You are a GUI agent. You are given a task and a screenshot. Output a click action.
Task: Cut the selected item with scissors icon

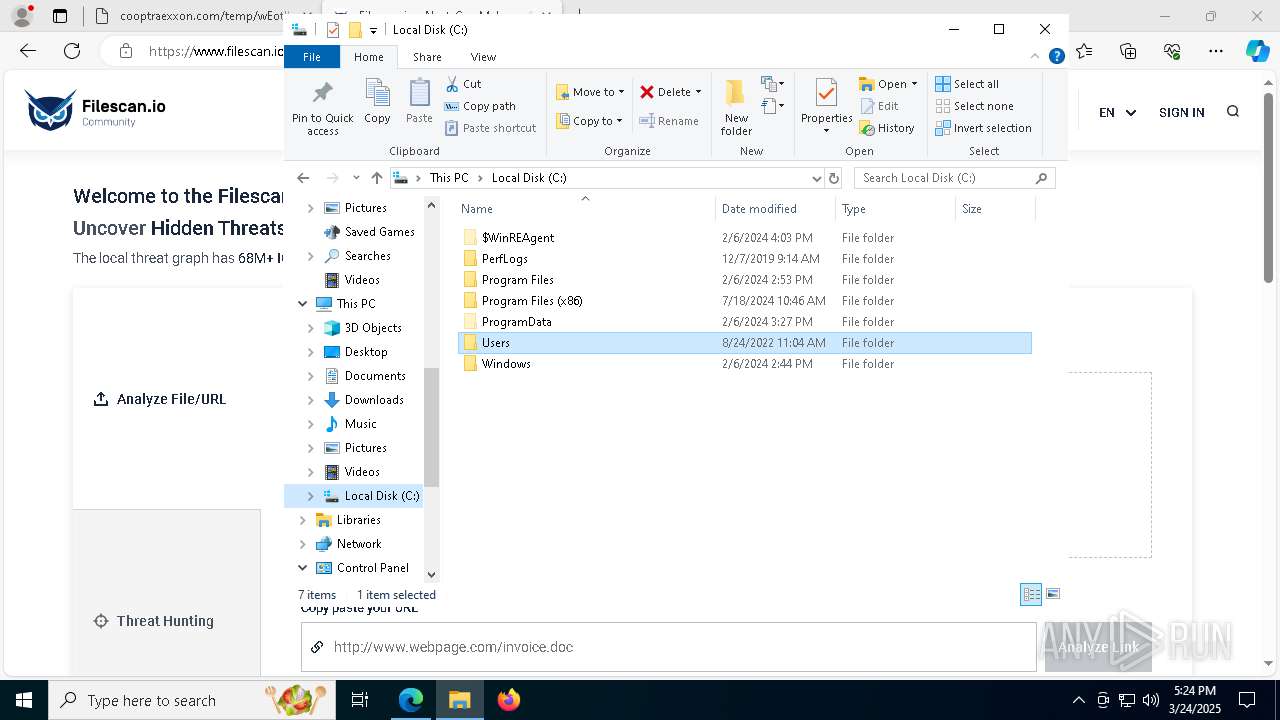coord(463,84)
